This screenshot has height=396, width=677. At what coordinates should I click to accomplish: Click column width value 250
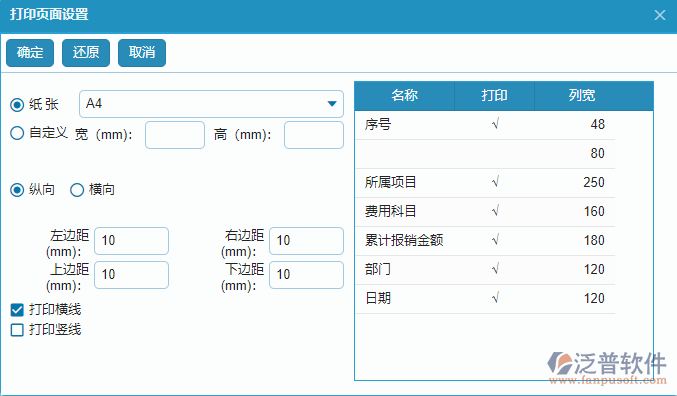coord(594,182)
